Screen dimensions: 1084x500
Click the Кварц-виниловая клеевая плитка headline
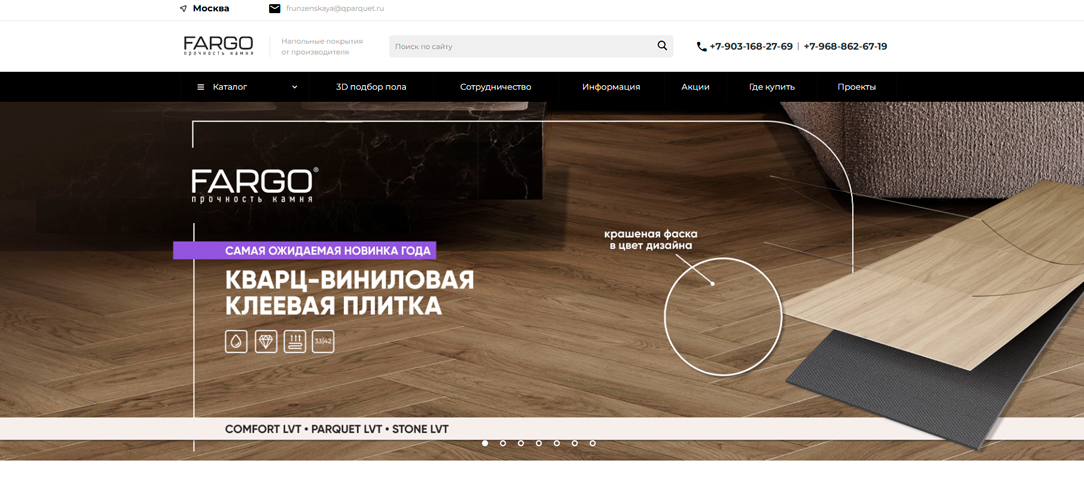pyautogui.click(x=350, y=293)
